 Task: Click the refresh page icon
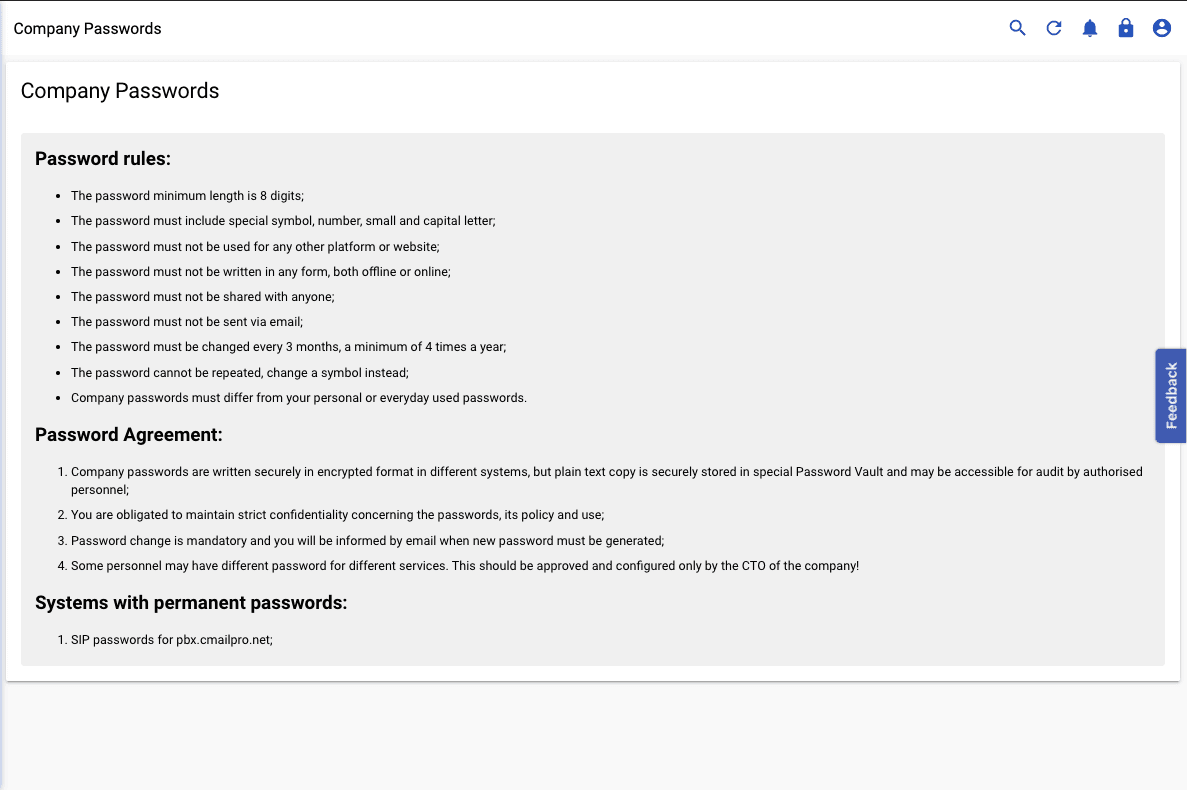click(1054, 28)
